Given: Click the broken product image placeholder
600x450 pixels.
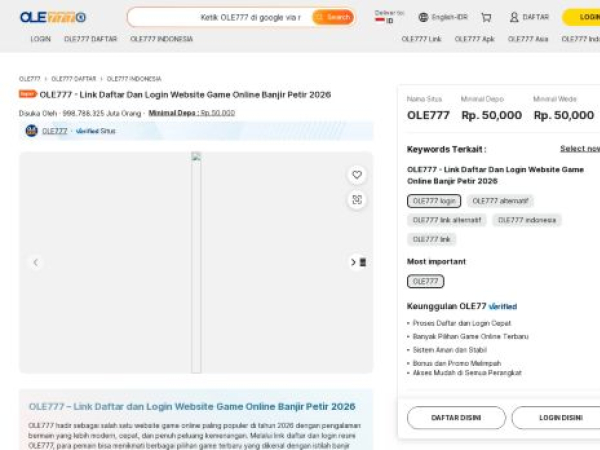Looking at the screenshot, I should (x=196, y=262).
